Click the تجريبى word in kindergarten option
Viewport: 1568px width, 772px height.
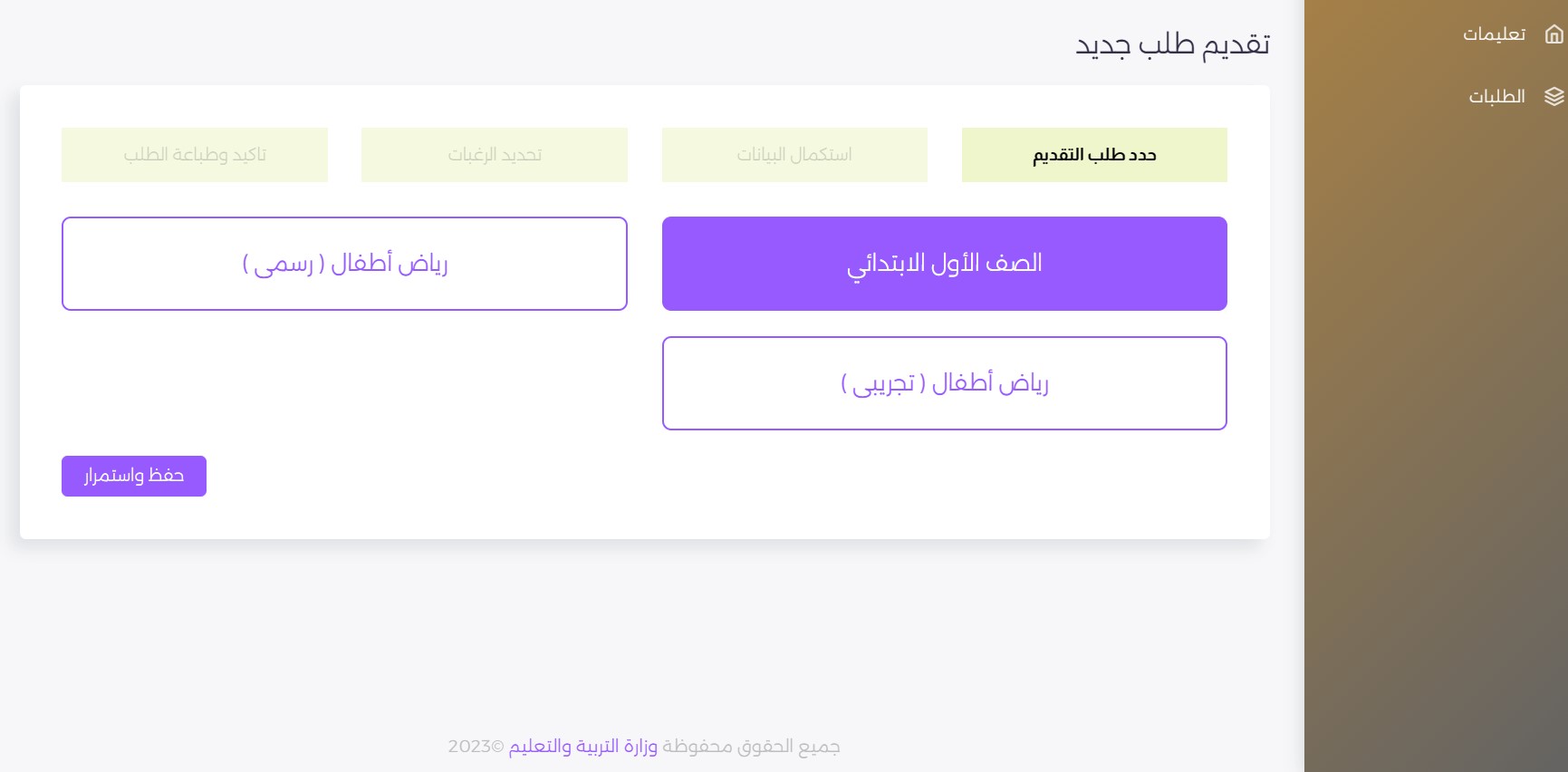coord(883,383)
